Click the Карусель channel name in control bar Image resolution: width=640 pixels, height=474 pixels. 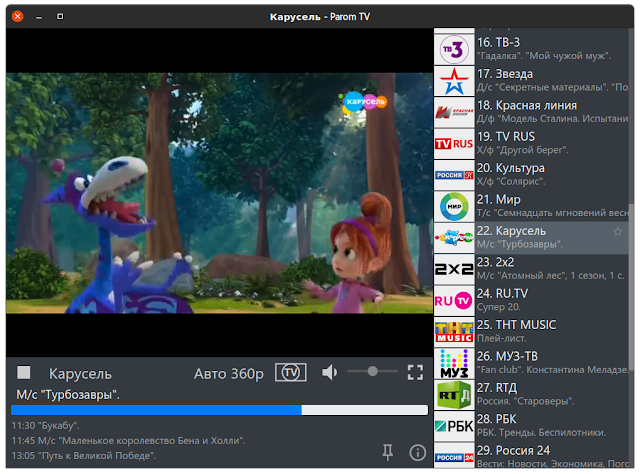80,374
